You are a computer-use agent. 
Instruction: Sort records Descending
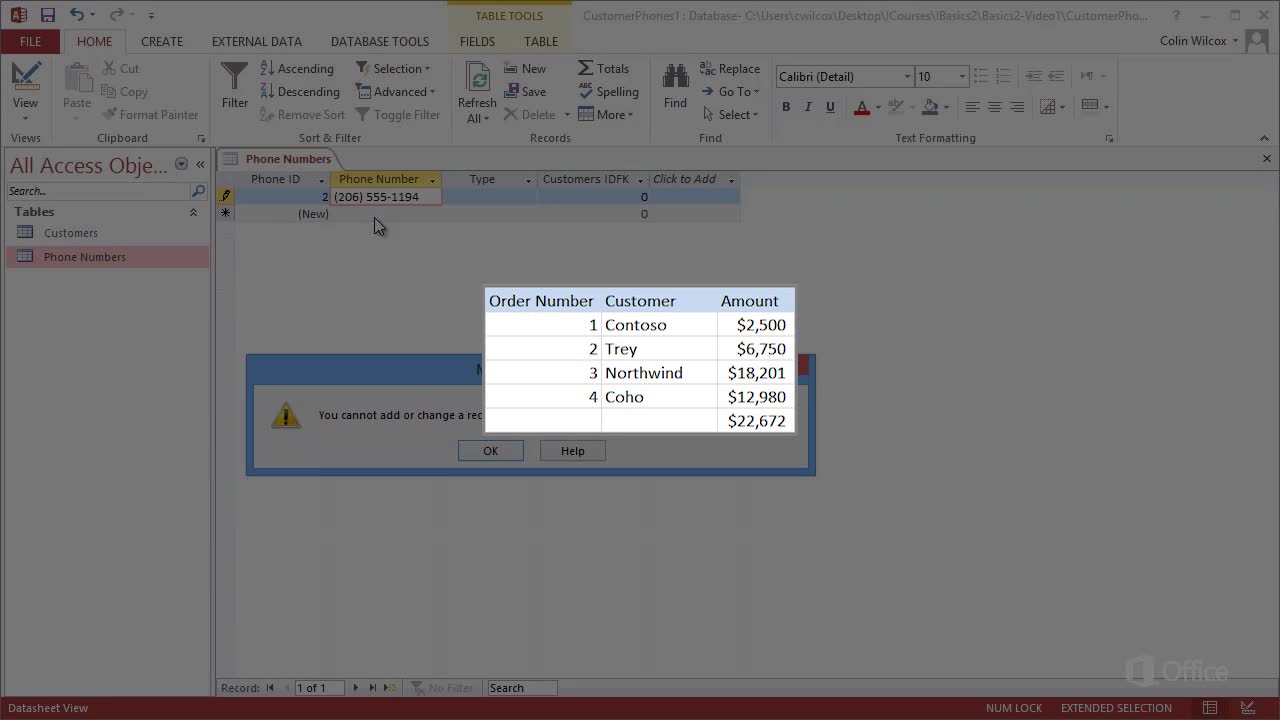click(300, 92)
